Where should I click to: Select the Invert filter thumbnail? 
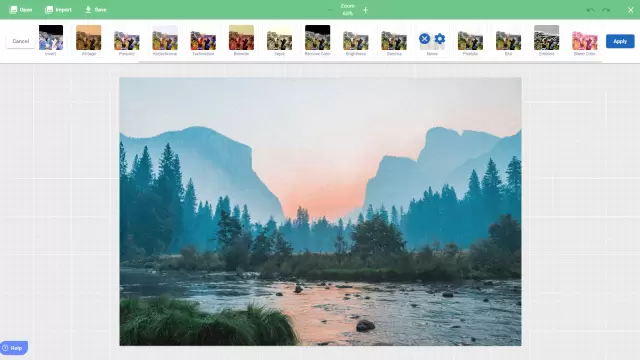pos(51,38)
